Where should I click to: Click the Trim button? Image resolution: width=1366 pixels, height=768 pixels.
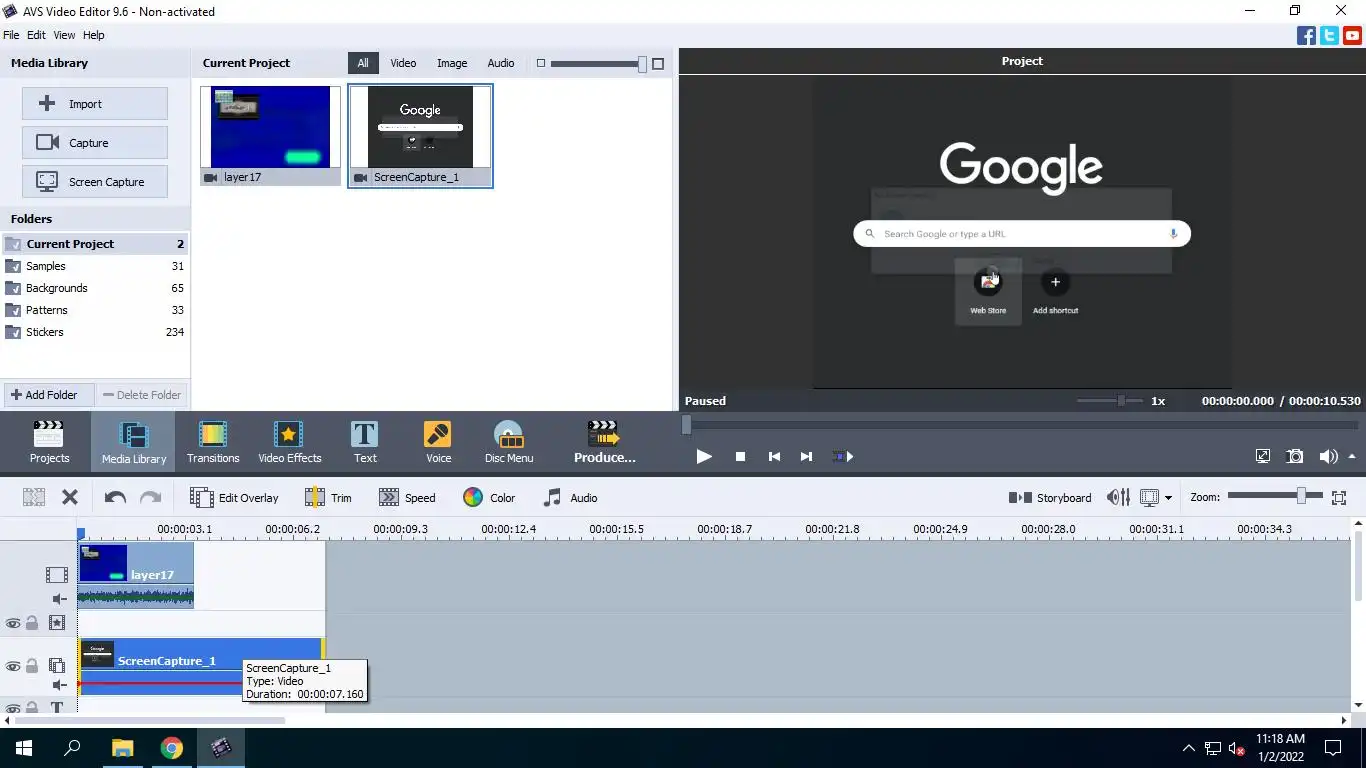328,497
